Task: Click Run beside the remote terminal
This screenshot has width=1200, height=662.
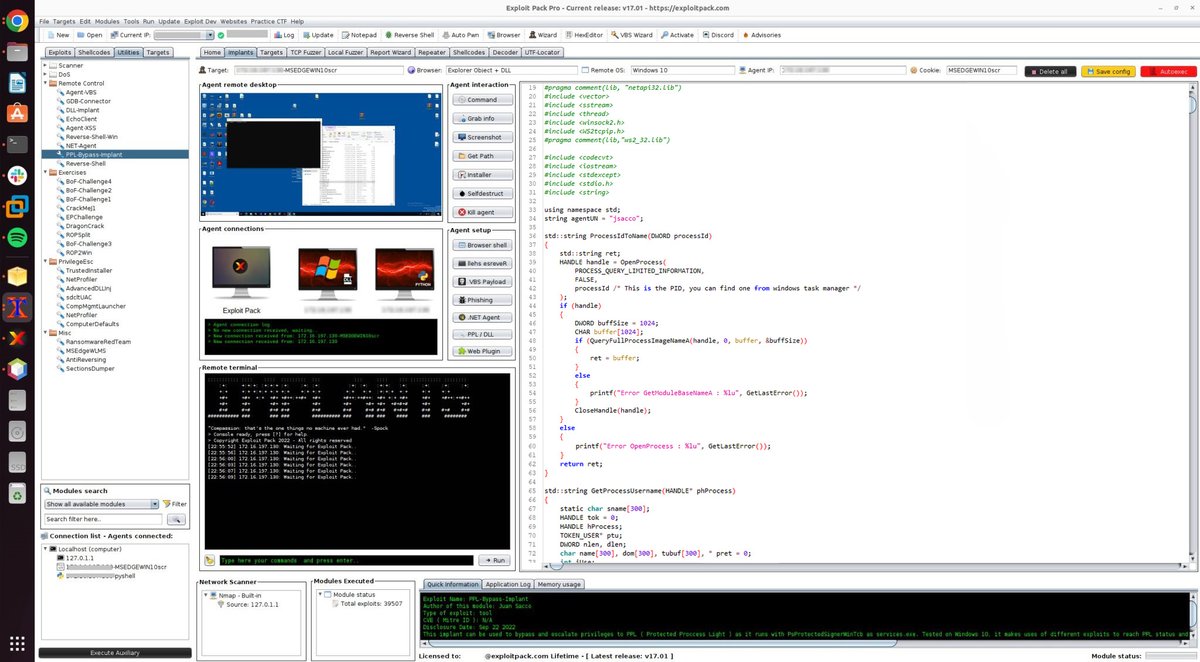Action: tap(496, 561)
